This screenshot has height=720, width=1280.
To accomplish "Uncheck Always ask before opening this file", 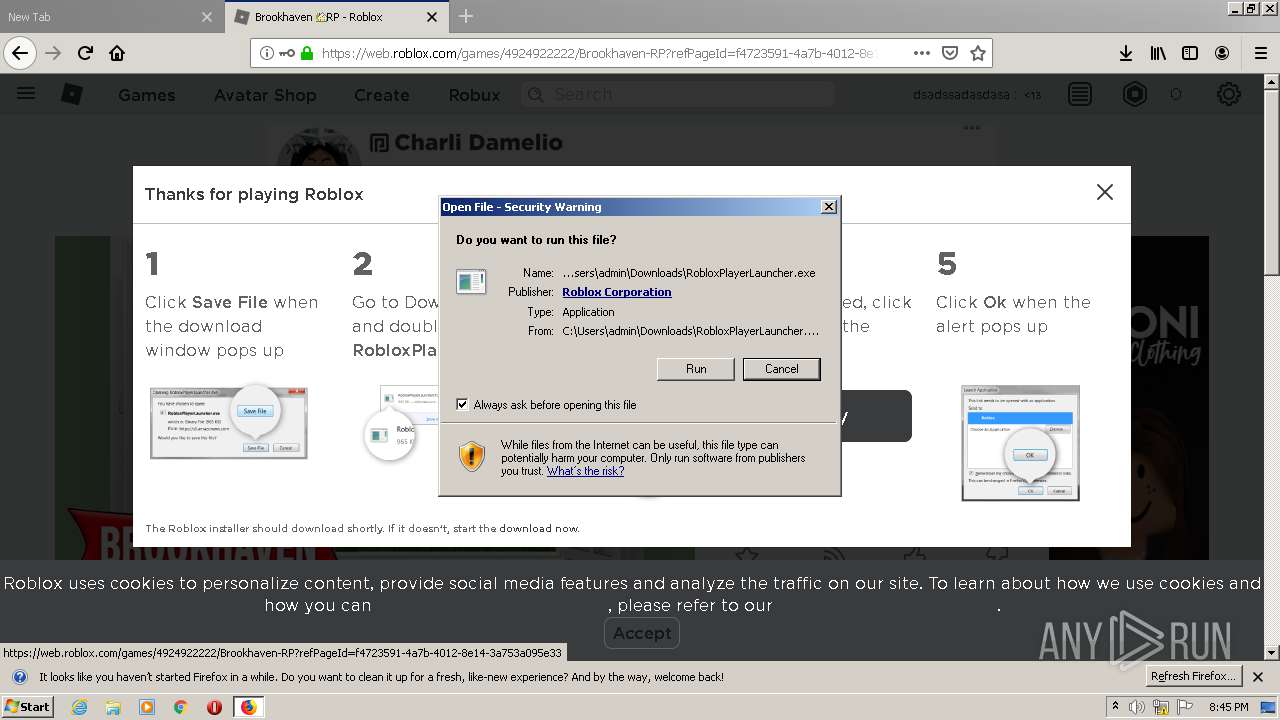I will [462, 405].
